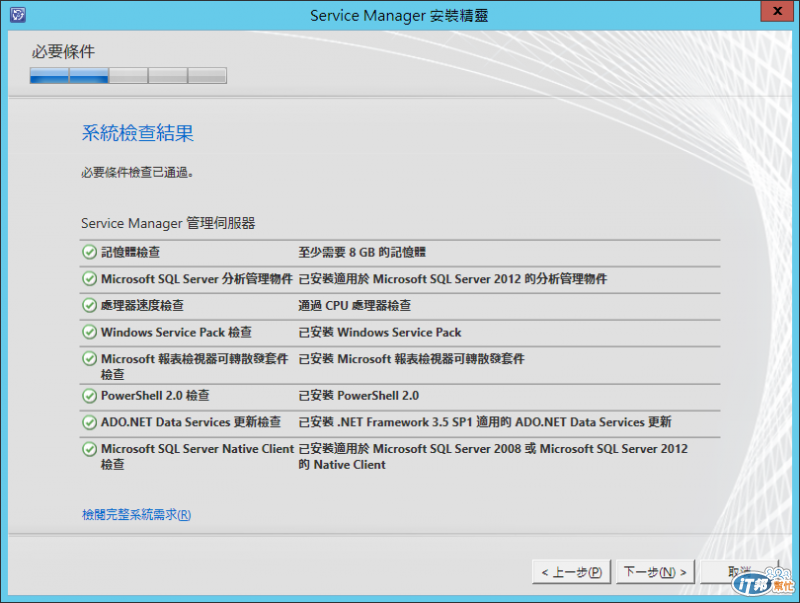Select the 系統檢查結果 heading

138,133
